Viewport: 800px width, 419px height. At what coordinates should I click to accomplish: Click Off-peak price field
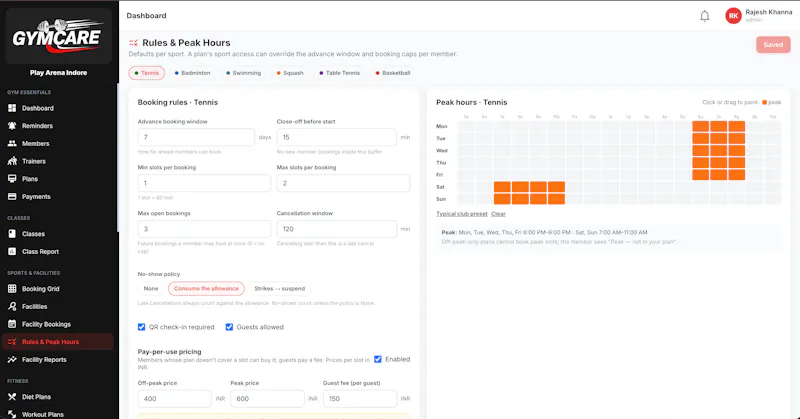pyautogui.click(x=174, y=399)
